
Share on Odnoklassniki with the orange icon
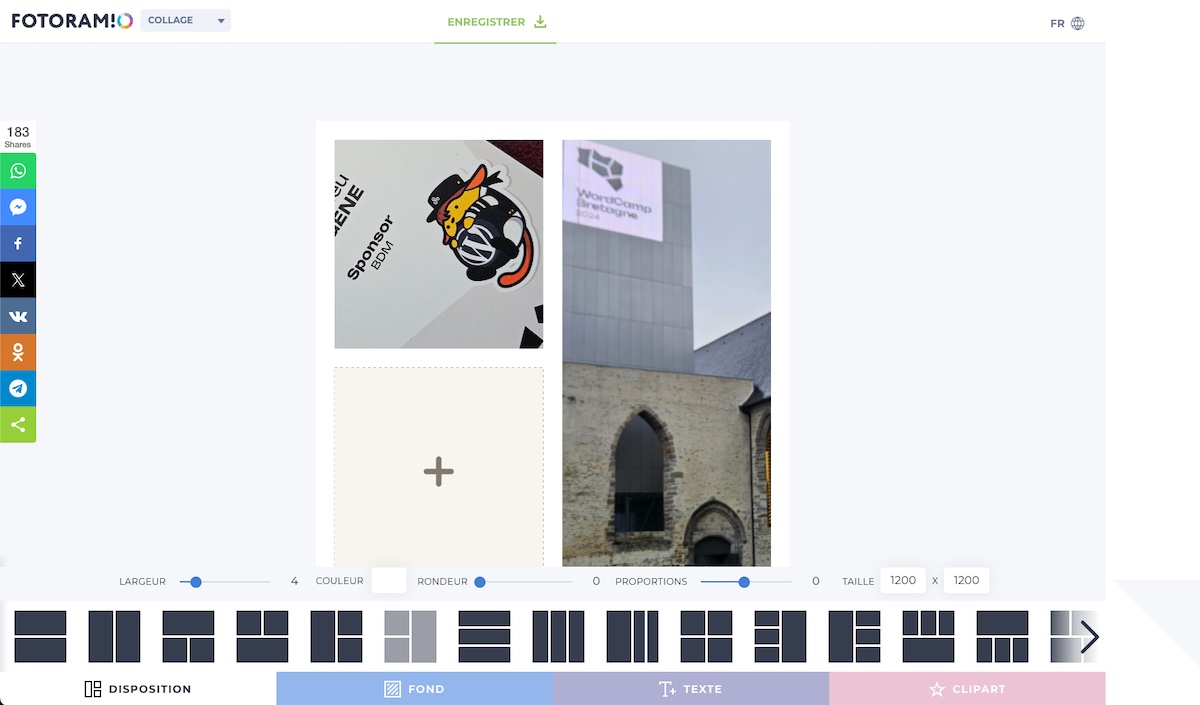(18, 352)
